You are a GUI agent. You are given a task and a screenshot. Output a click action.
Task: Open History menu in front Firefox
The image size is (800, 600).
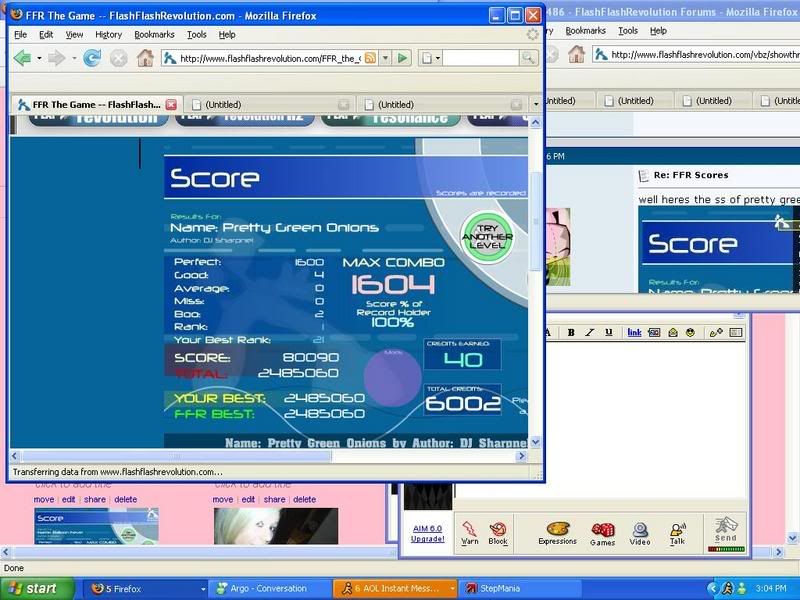[108, 35]
